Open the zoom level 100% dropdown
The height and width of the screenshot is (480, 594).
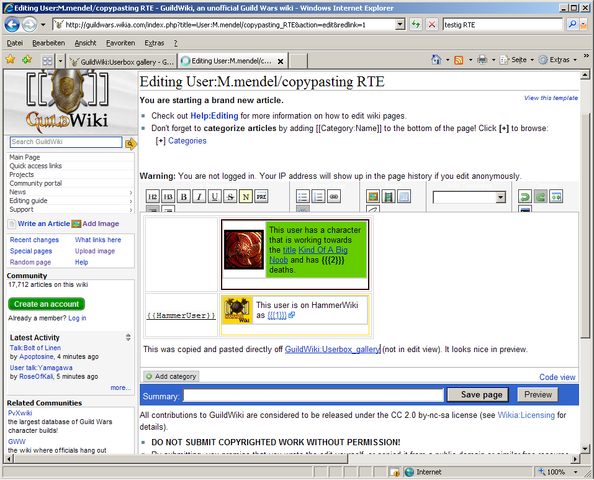(x=576, y=472)
